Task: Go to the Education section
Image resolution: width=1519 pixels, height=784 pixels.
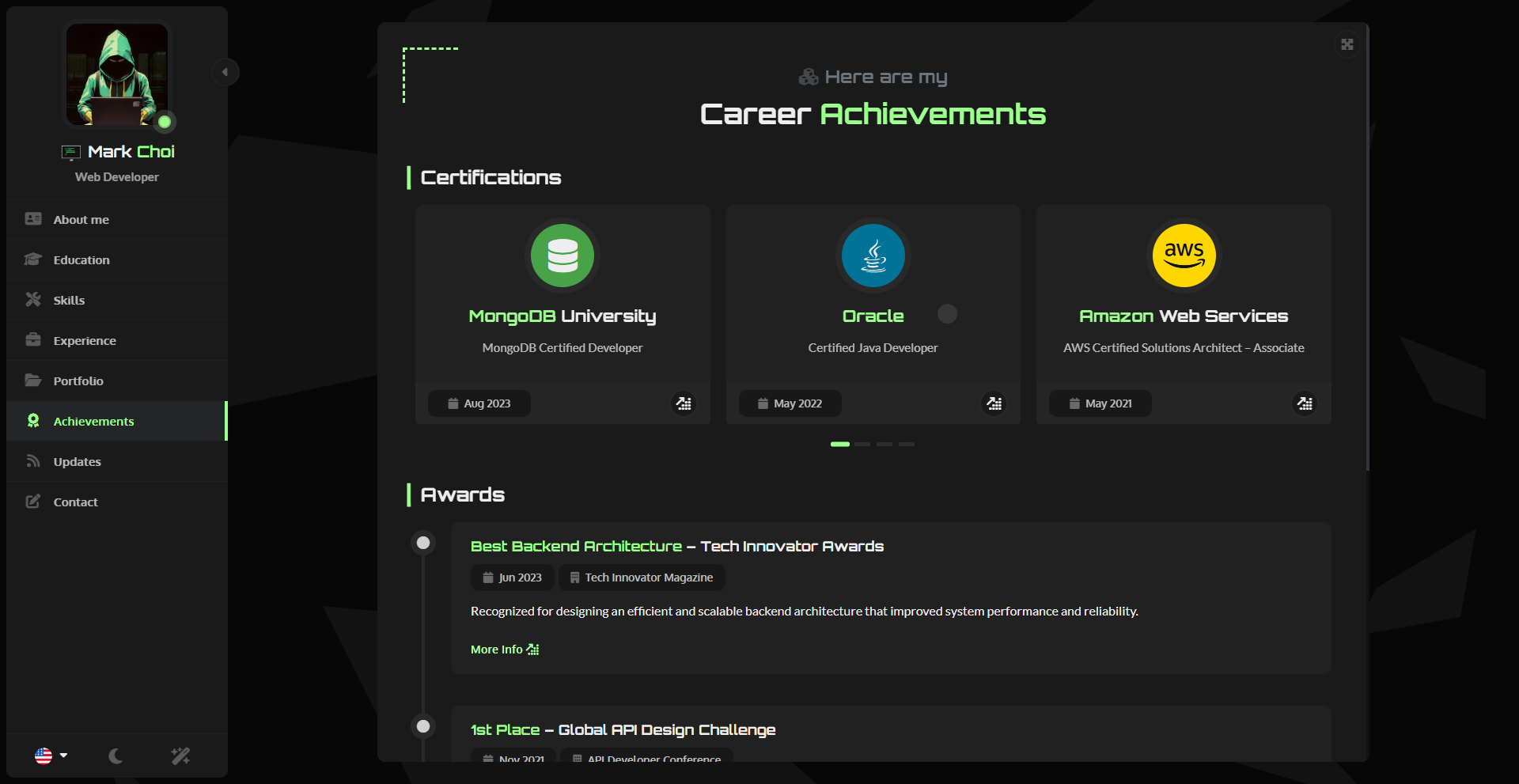Action: tap(117, 259)
